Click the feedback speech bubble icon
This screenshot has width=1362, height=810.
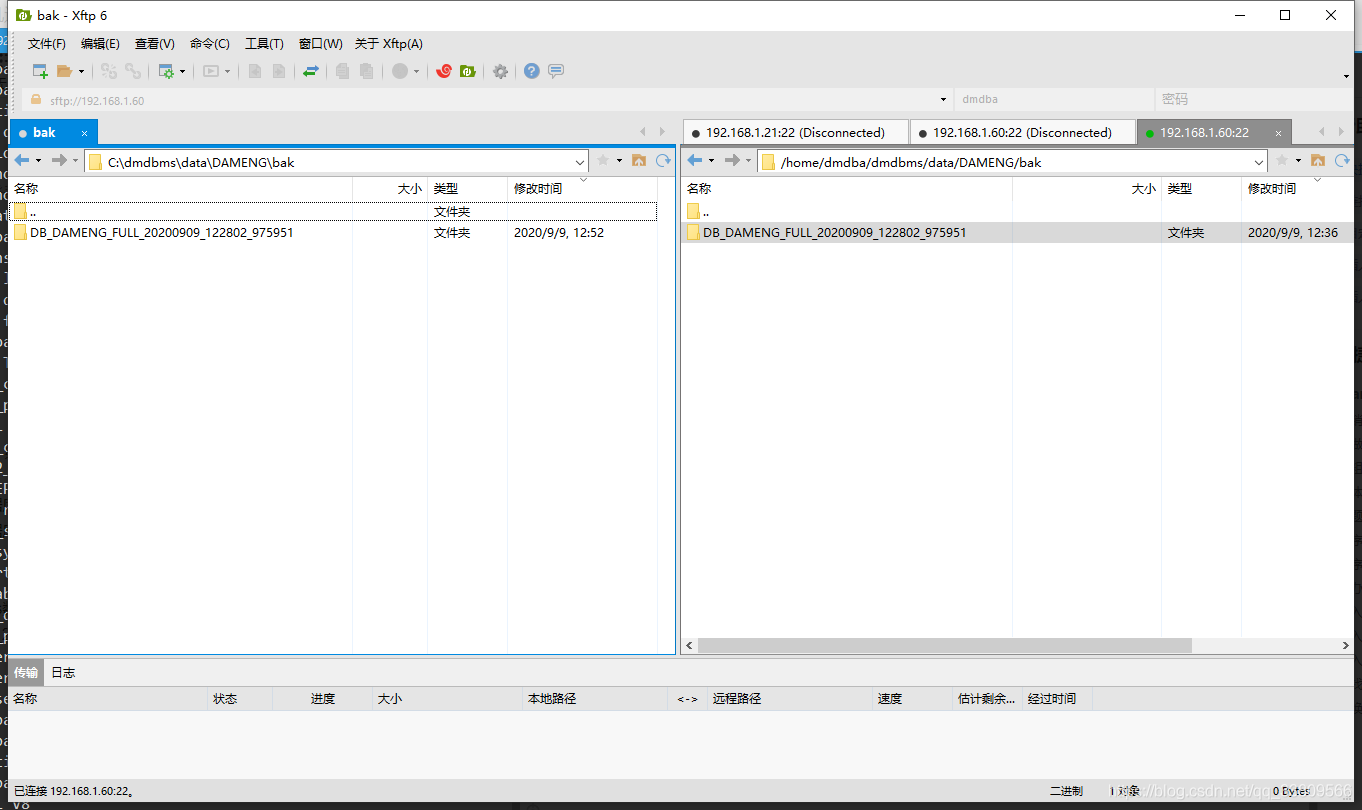click(x=556, y=71)
